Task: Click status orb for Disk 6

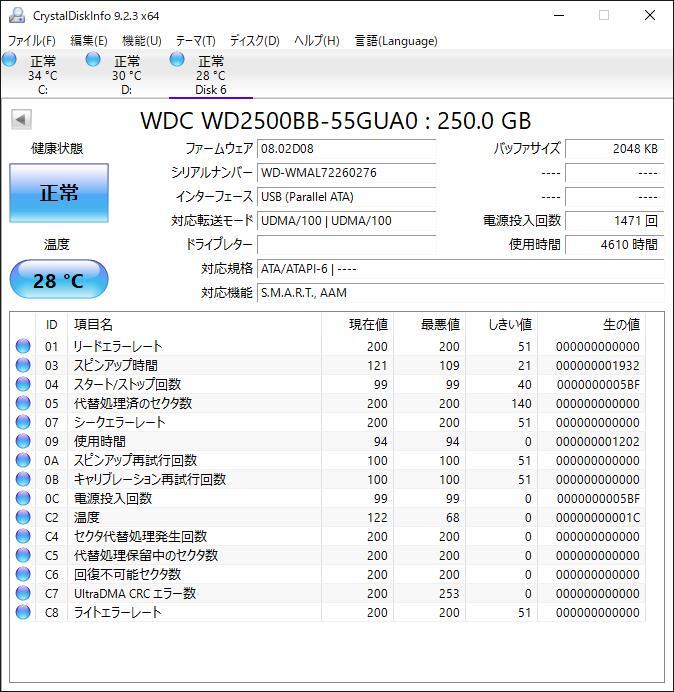Action: [x=177, y=59]
